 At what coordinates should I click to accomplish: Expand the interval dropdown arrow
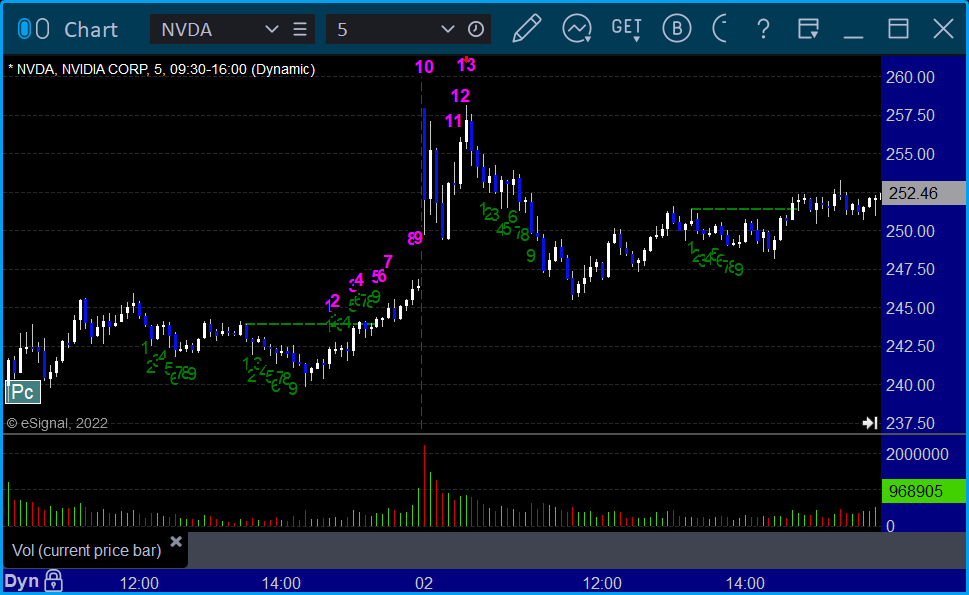tap(447, 29)
